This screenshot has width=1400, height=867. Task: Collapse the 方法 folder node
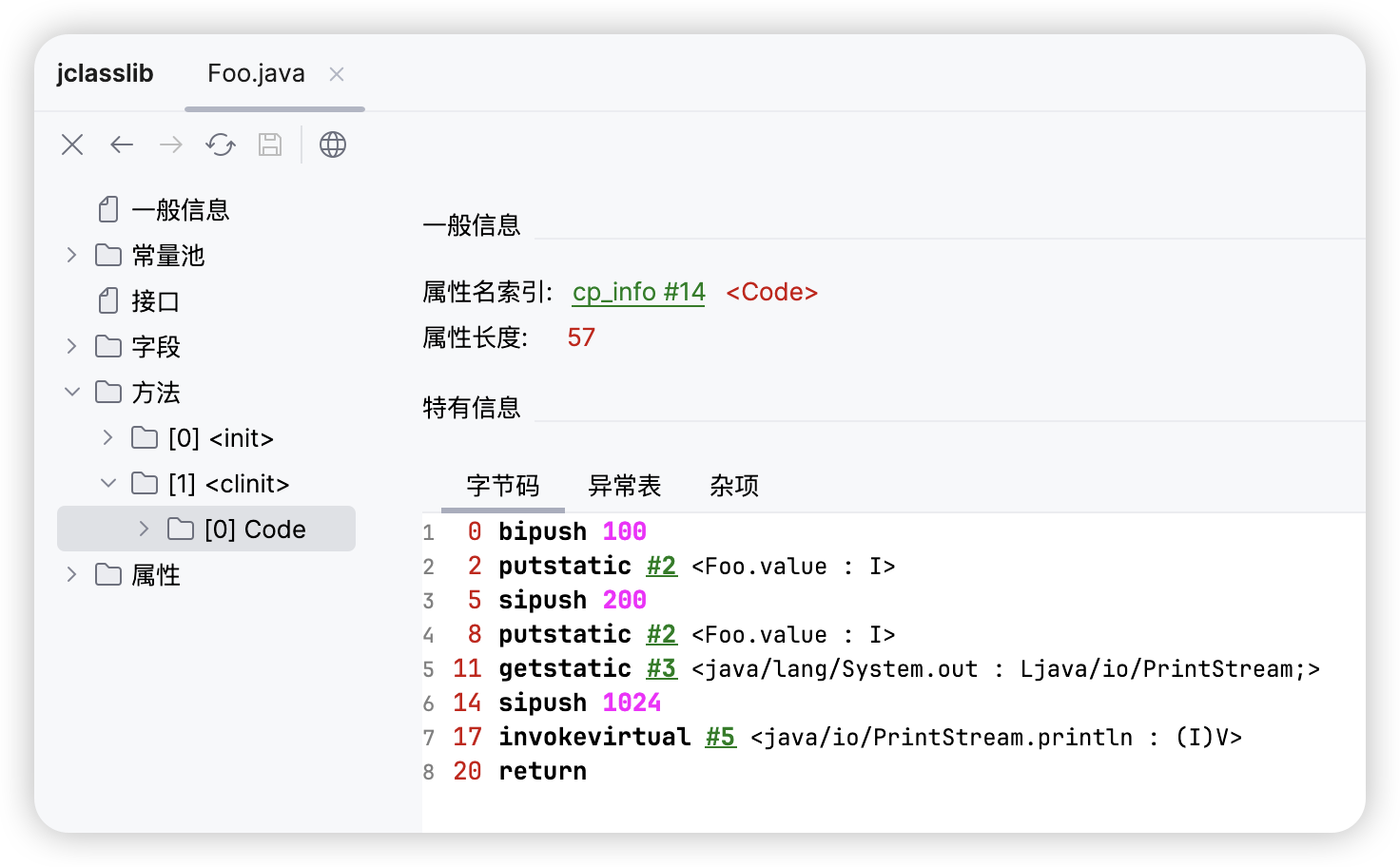[71, 392]
